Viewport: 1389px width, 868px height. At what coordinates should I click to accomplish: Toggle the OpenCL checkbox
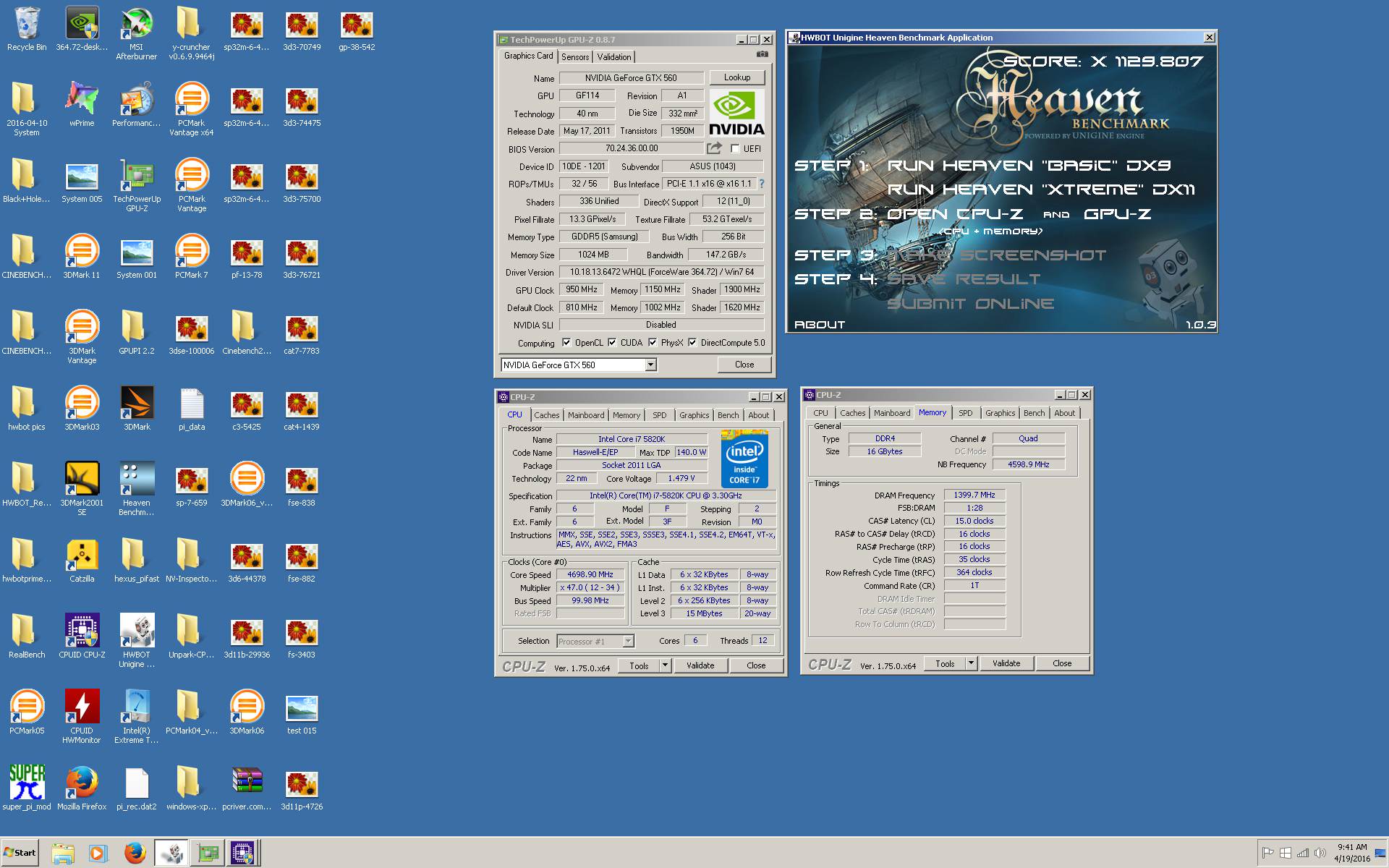(566, 343)
